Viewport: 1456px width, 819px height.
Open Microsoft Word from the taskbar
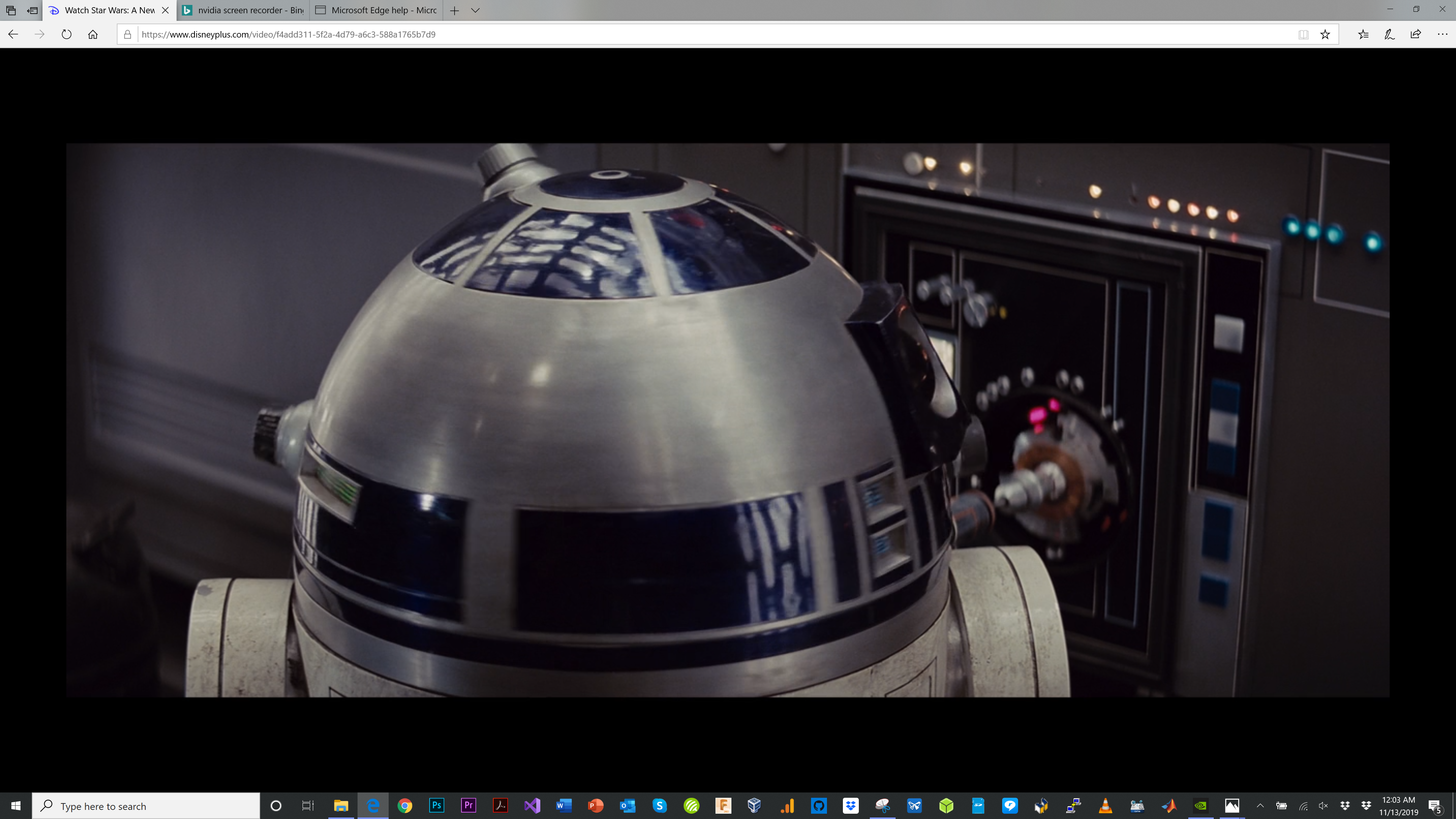[564, 805]
